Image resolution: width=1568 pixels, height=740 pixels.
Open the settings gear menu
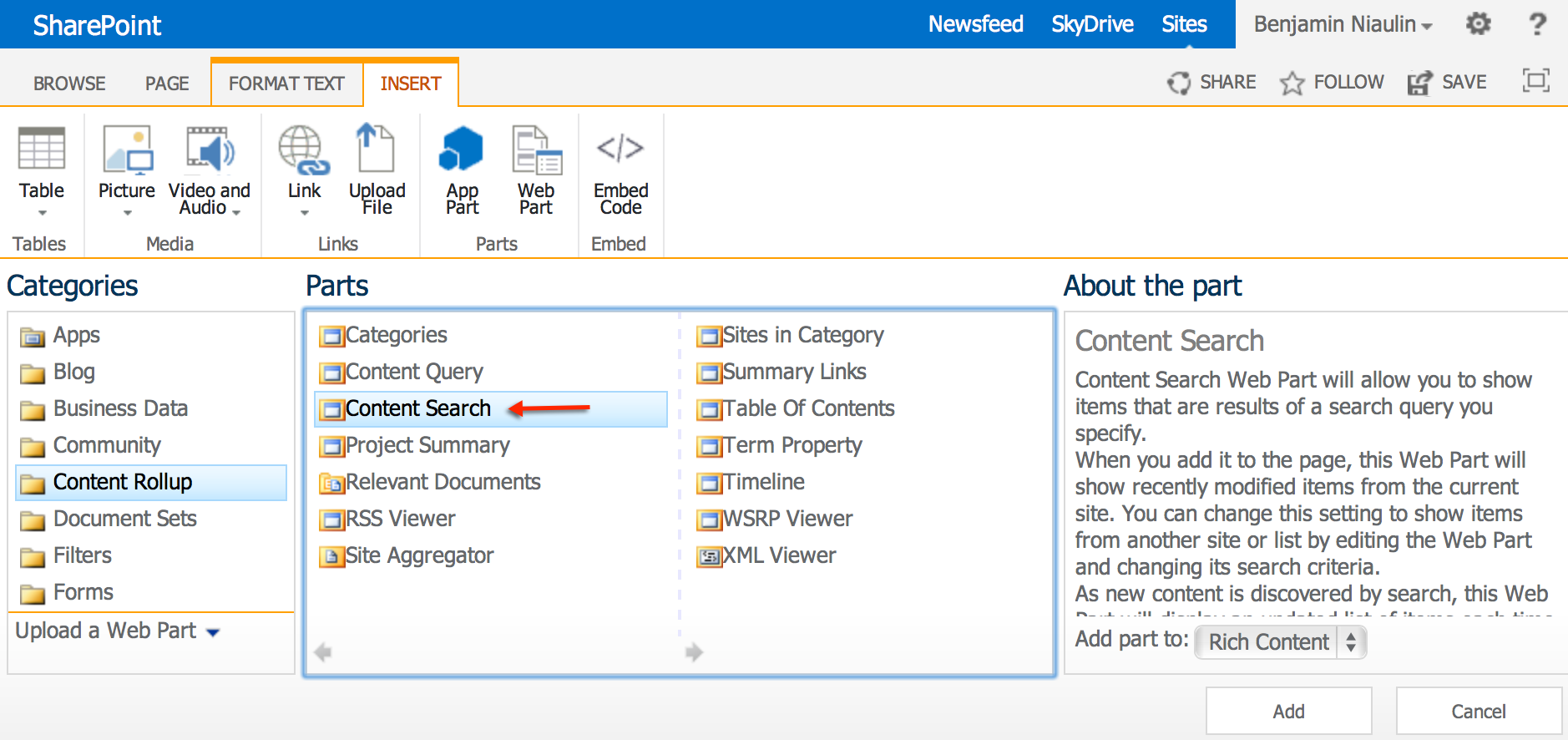pos(1479,23)
